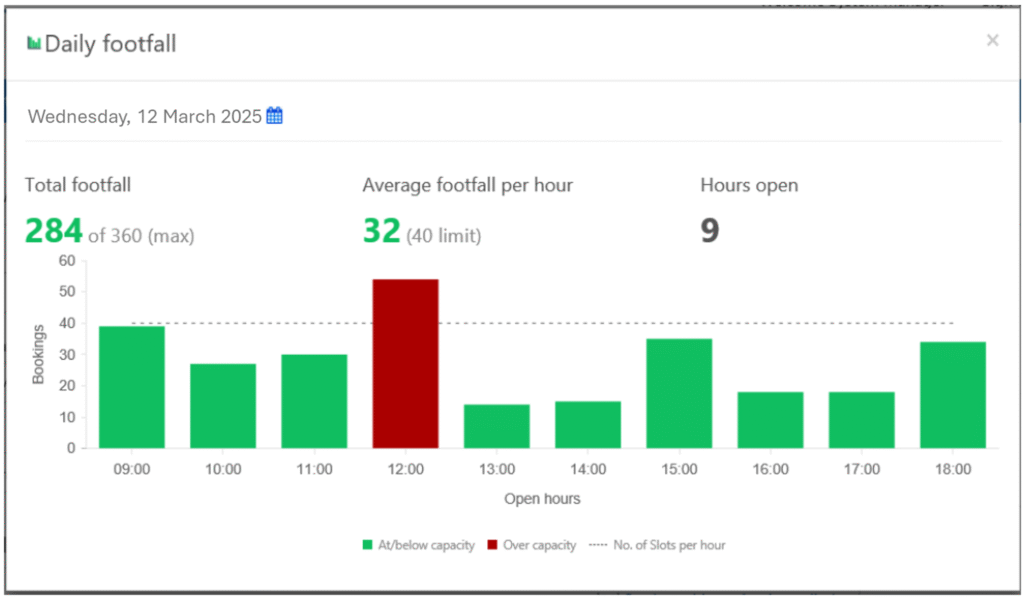Screen dimensions: 1024x599
Task: Select the 17:00 bookings bar
Action: (861, 420)
